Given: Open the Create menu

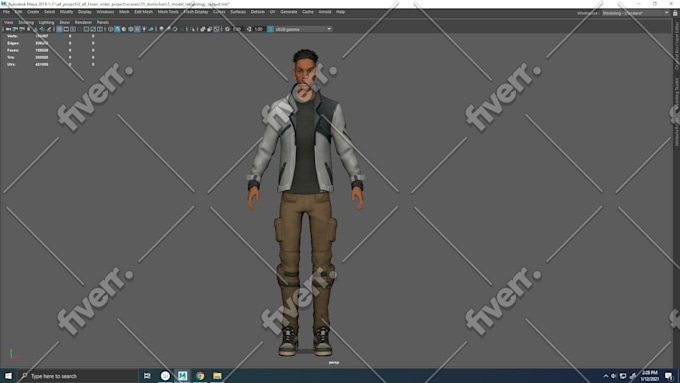Looking at the screenshot, I should point(33,12).
